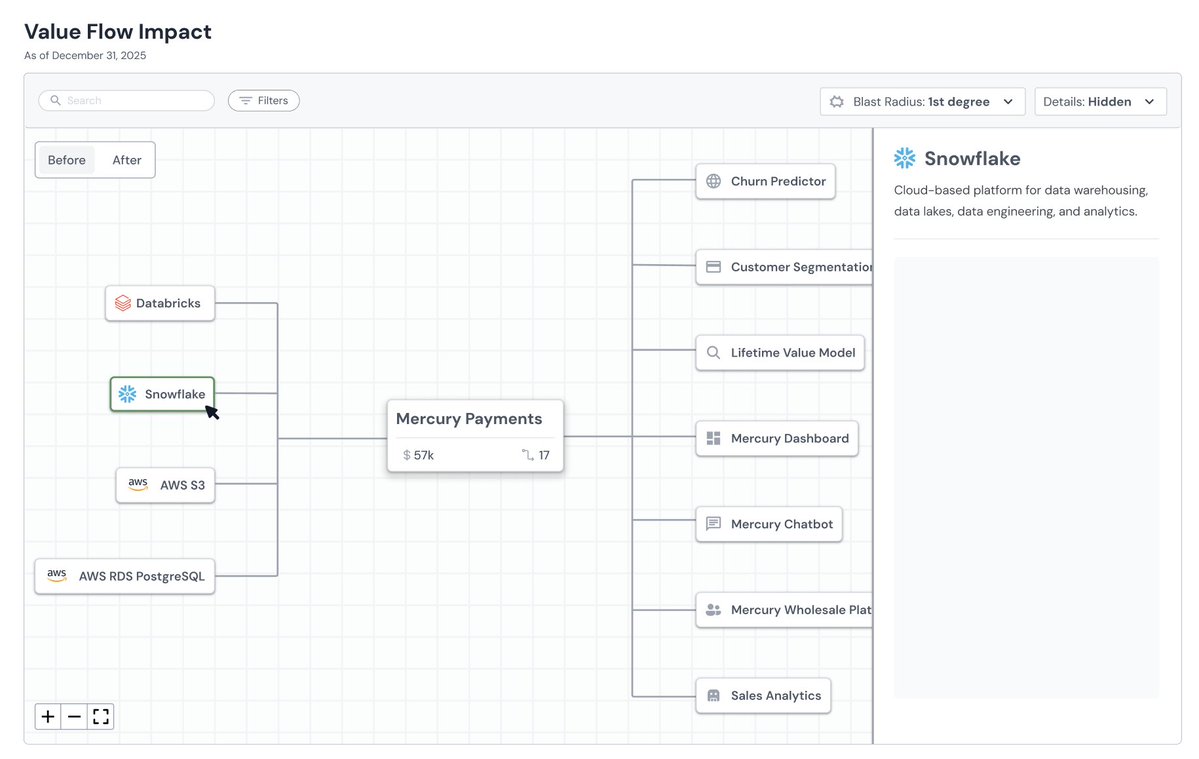Select the AWS RDS PostgreSQL node

(x=125, y=576)
